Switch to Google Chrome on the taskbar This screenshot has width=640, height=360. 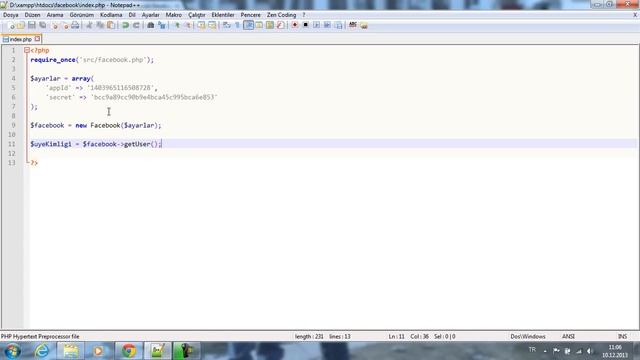[x=129, y=351]
